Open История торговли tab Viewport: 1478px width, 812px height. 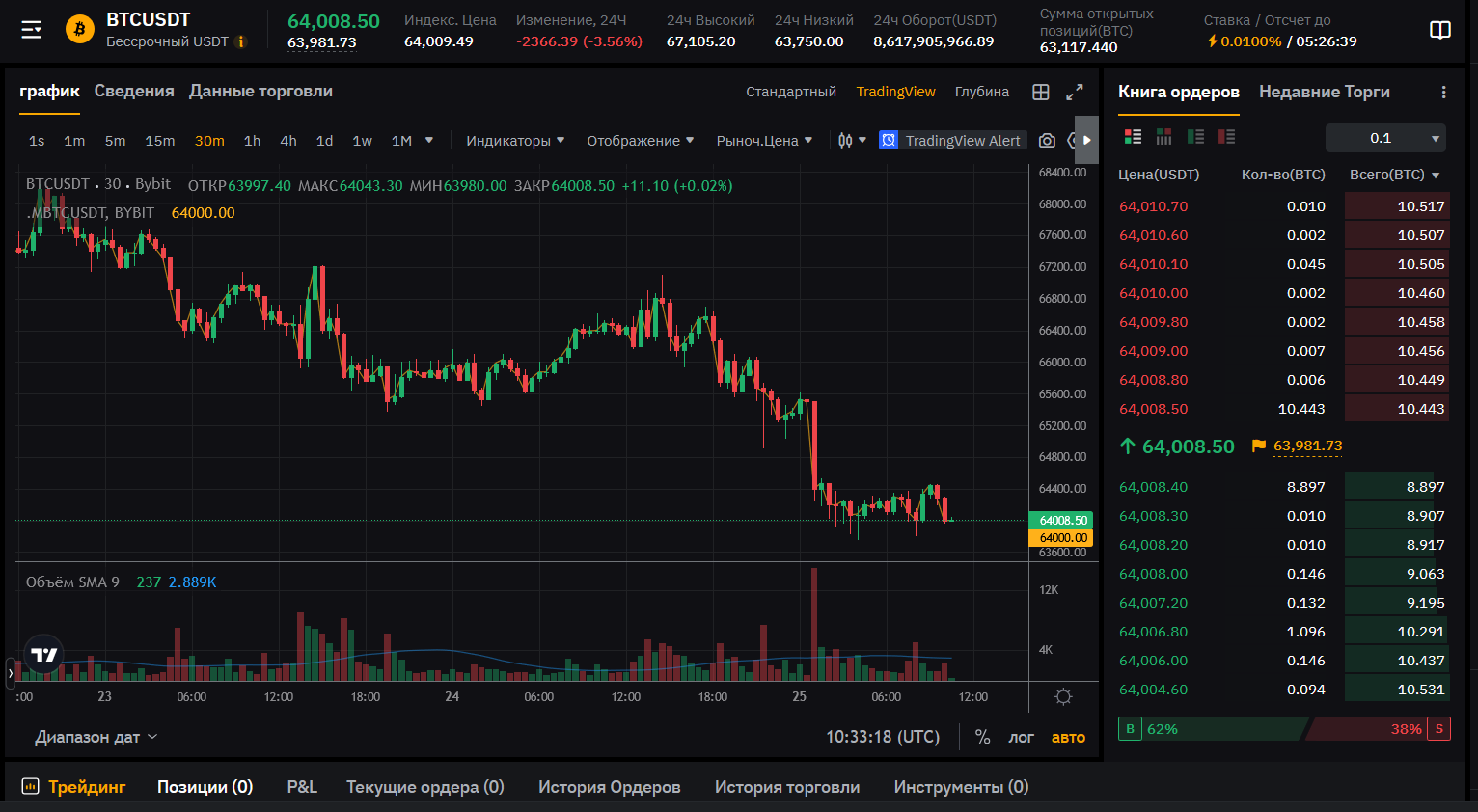point(787,787)
